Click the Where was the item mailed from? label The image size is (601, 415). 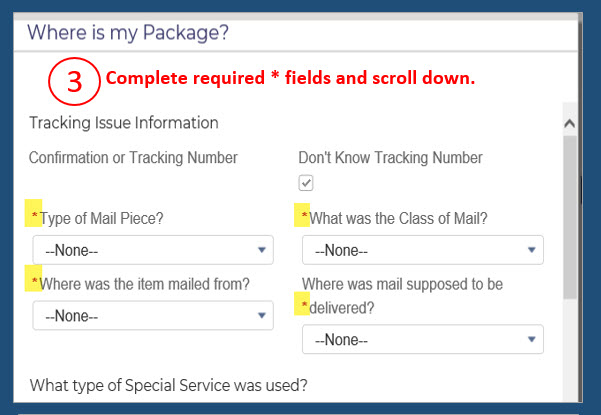pos(145,284)
